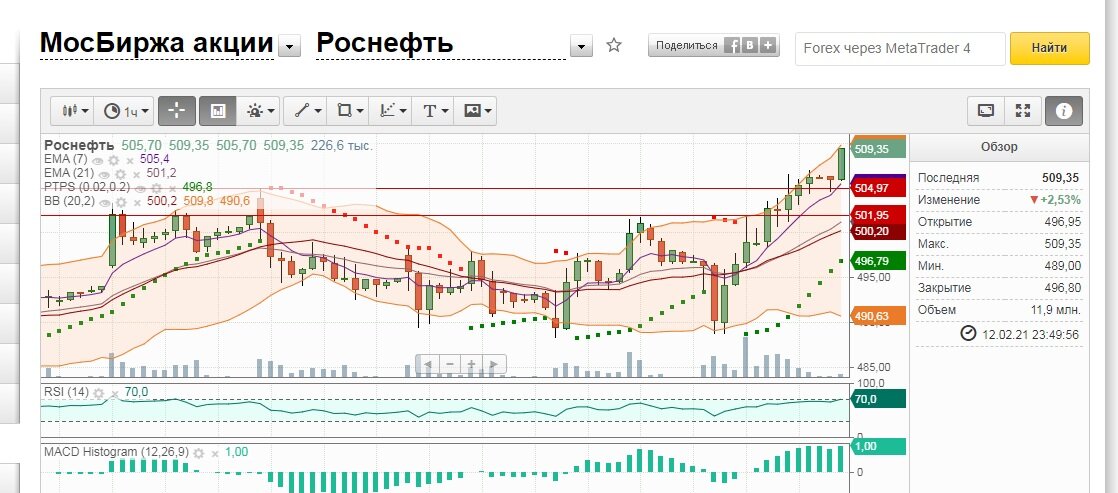Click the 12.02.21 23:49:56 timestamp
The width and height of the screenshot is (1118, 493).
[x=1030, y=334]
